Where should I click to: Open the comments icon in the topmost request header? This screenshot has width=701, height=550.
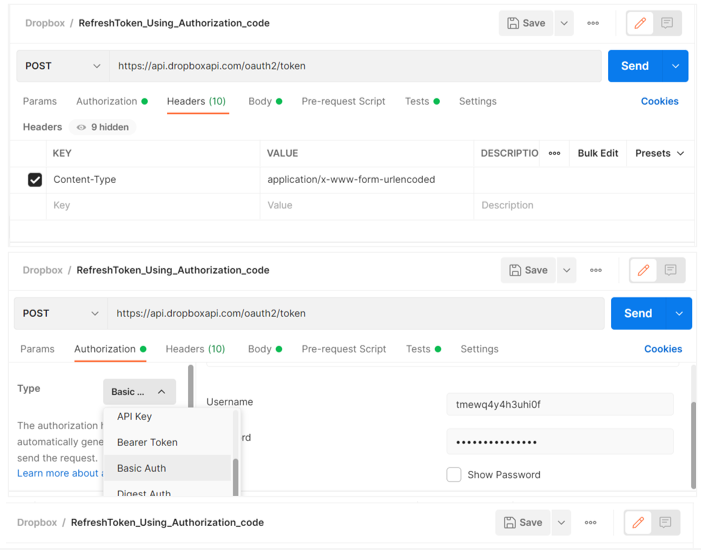coord(667,23)
